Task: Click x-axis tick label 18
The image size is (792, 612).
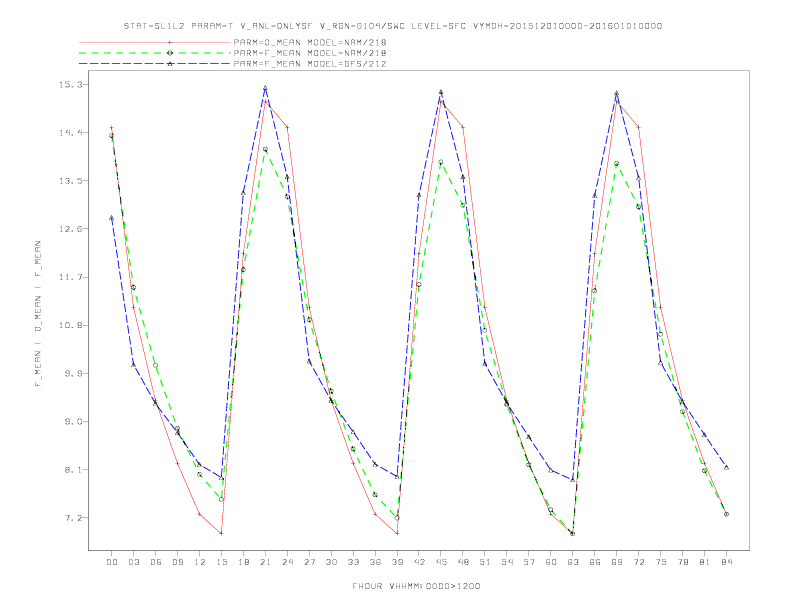Action: (x=243, y=562)
